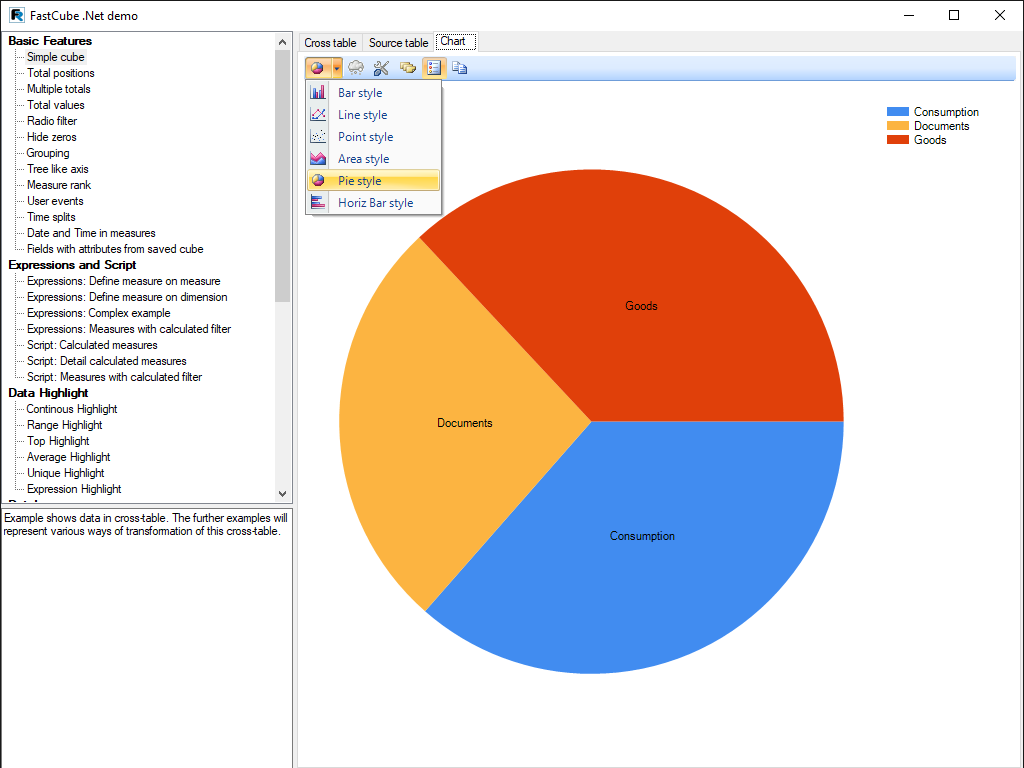Viewport: 1024px width, 768px height.
Task: Pick the Point style entry
Action: coord(365,137)
